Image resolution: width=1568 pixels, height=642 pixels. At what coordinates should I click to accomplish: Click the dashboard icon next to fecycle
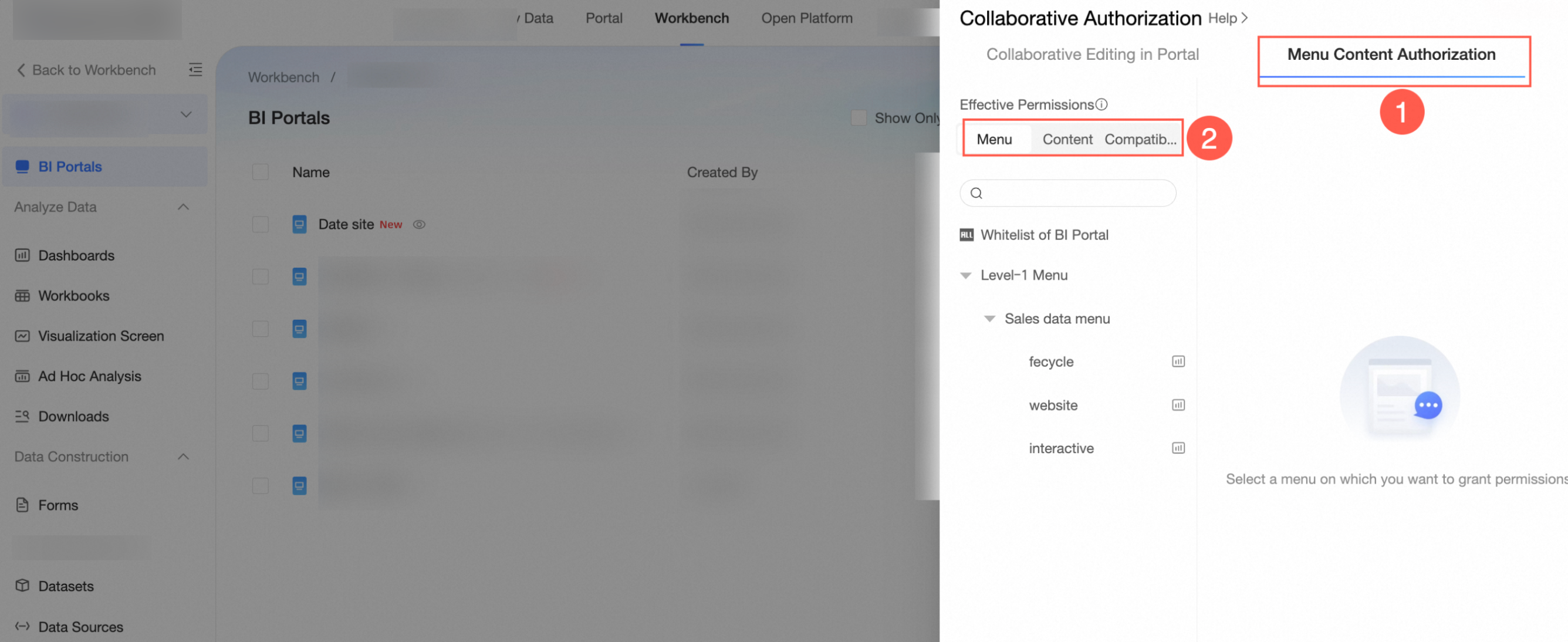[x=1178, y=361]
